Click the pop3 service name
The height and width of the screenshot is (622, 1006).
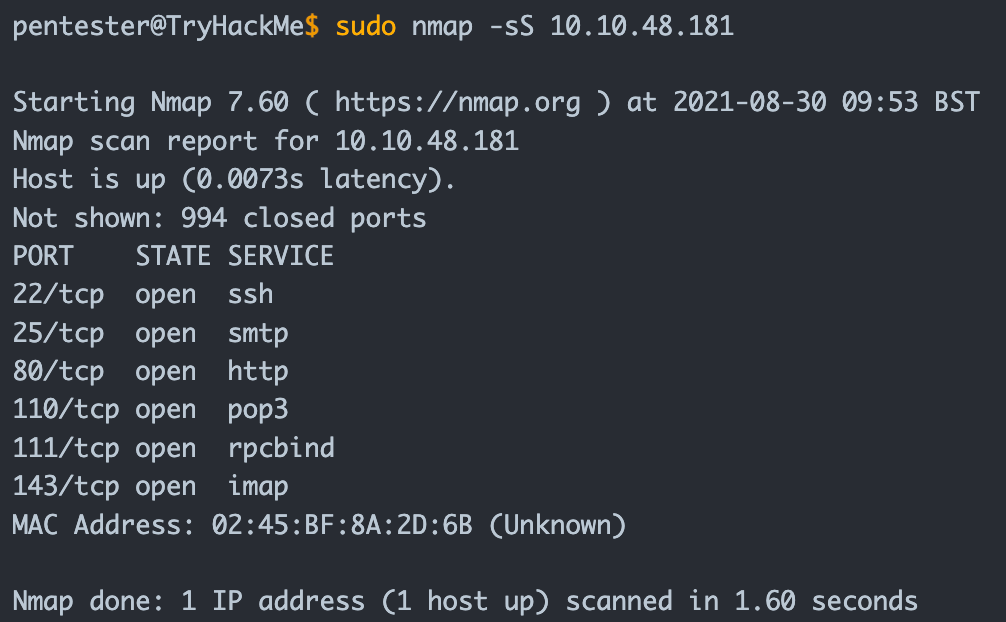click(x=258, y=409)
